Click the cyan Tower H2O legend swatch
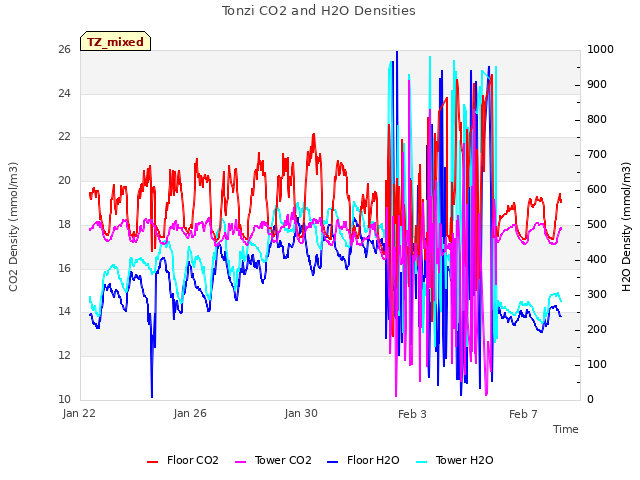Viewport: 640px width, 480px height. (x=421, y=462)
